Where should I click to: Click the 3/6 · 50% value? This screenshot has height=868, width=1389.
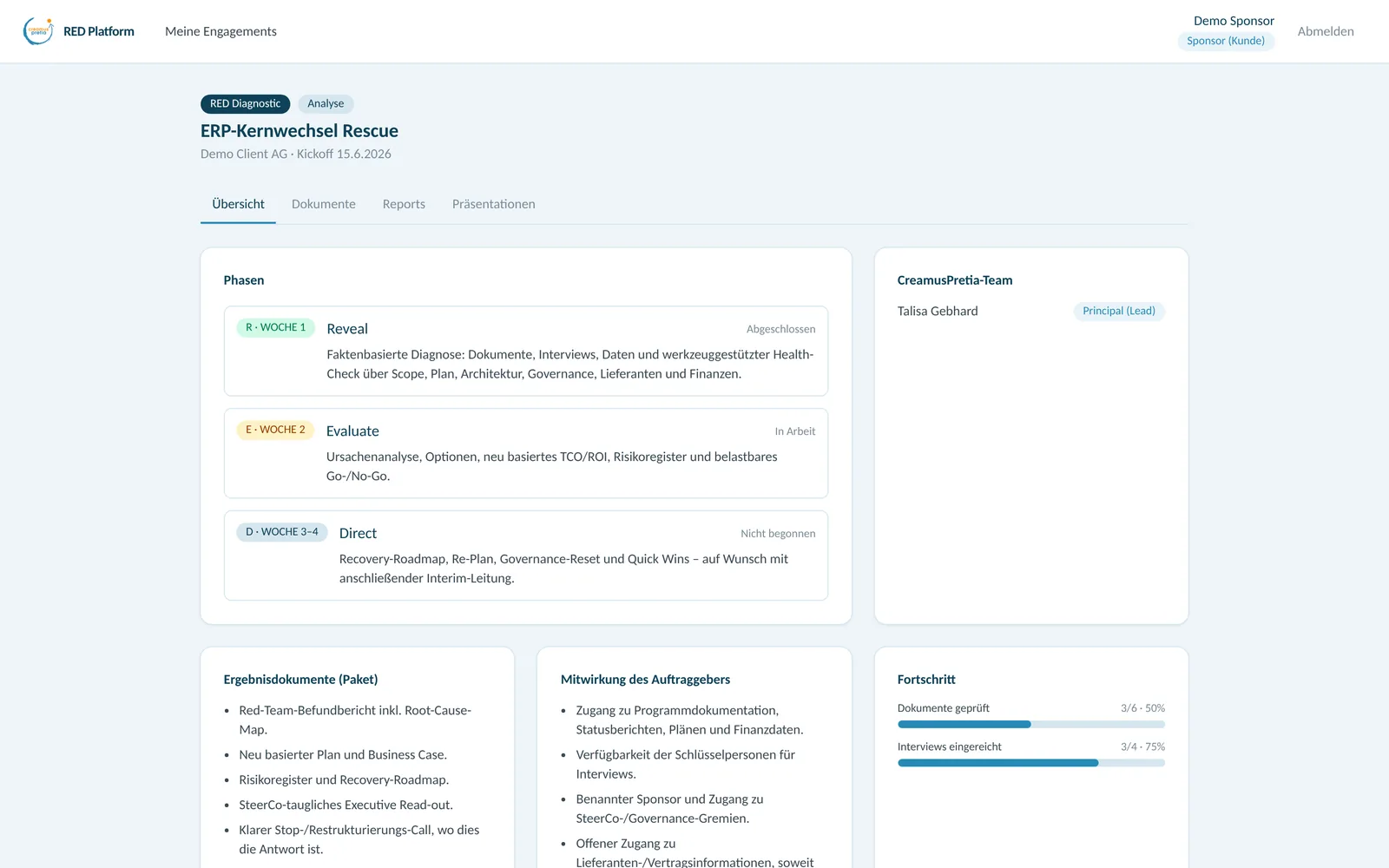click(x=1142, y=708)
